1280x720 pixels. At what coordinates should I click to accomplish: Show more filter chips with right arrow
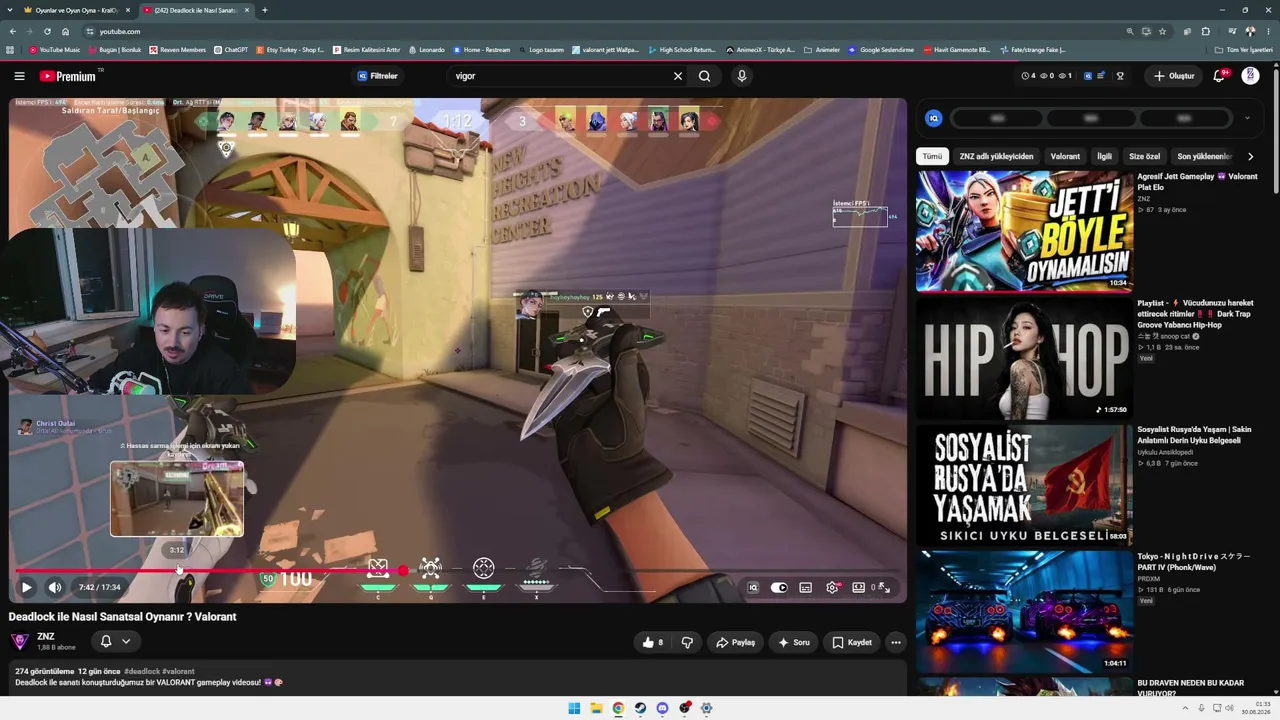[x=1250, y=156]
